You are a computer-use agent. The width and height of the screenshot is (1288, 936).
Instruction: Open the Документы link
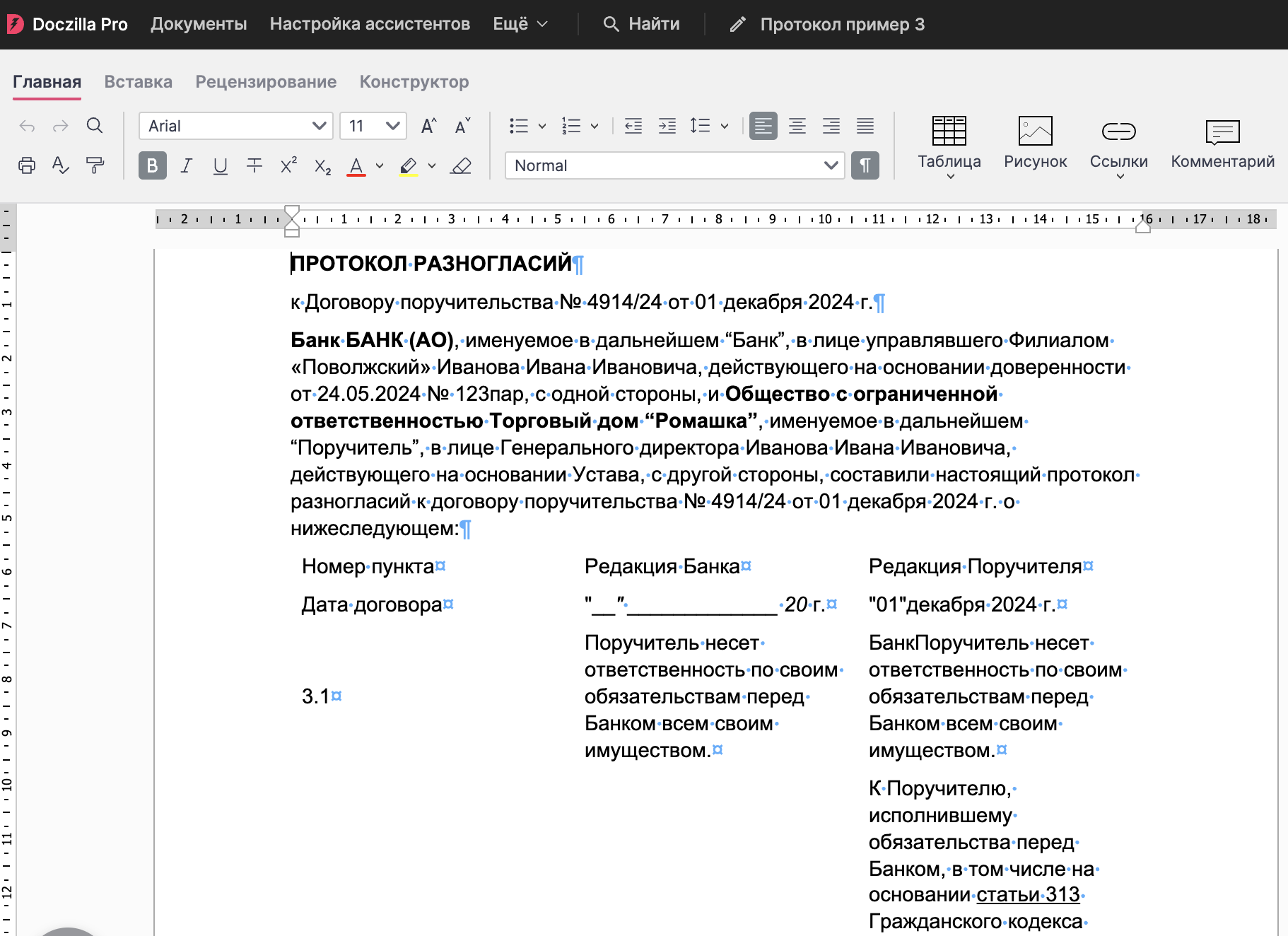click(199, 24)
